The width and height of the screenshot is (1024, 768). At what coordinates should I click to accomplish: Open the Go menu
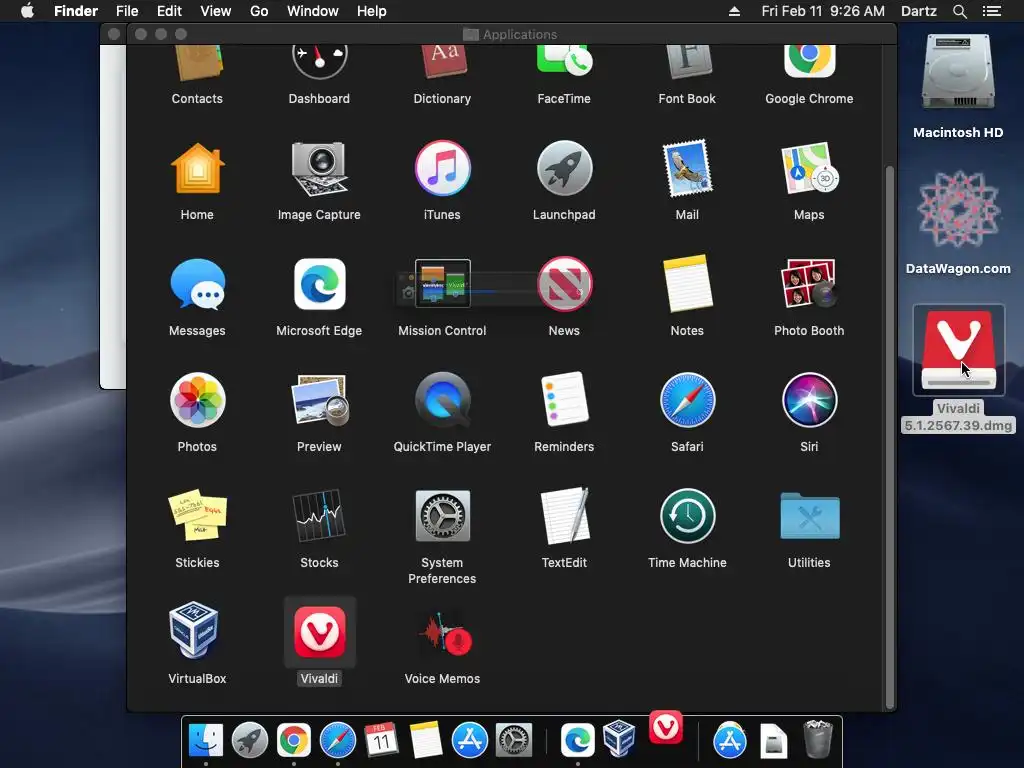coord(259,11)
